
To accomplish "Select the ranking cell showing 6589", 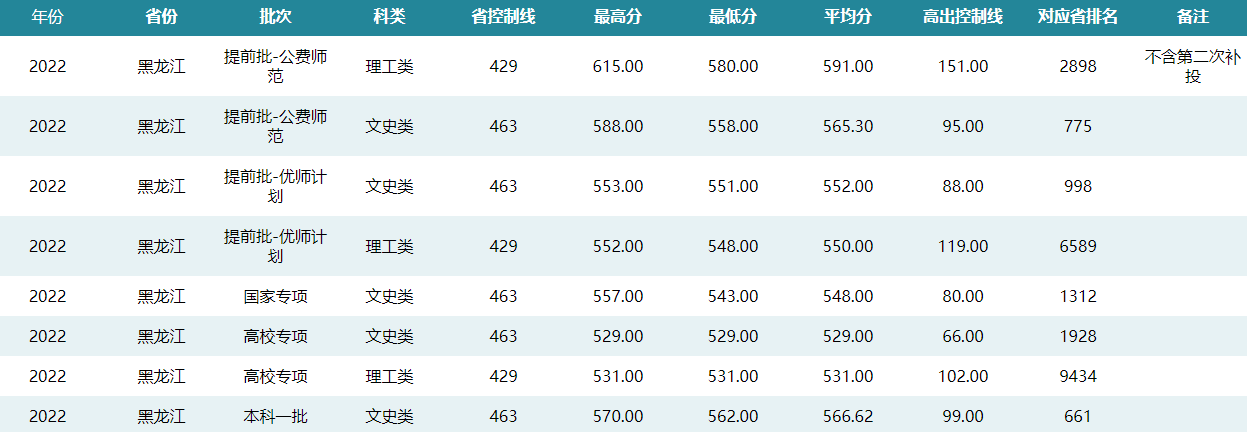I will (x=1078, y=246).
